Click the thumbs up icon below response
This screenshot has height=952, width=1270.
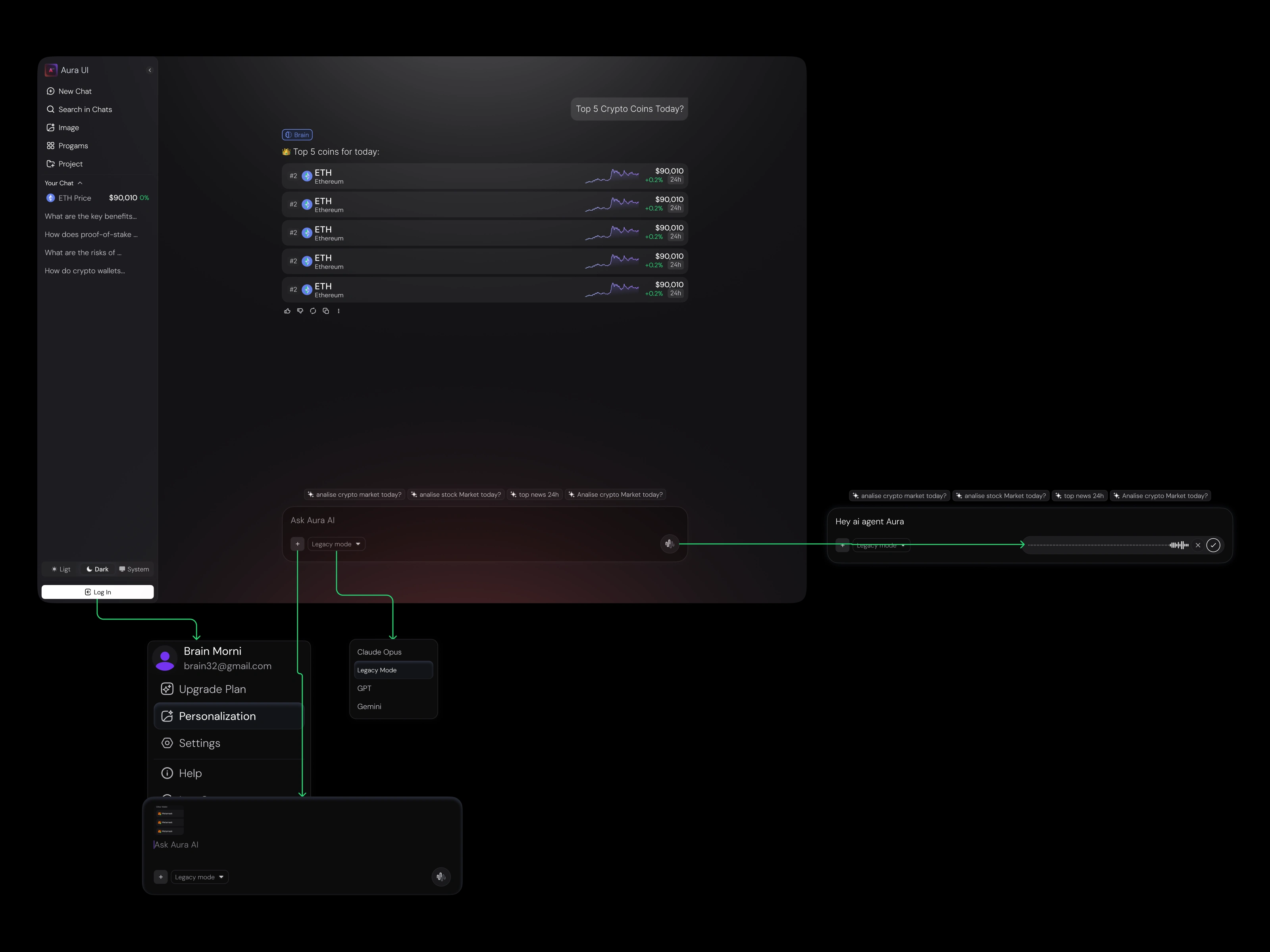(287, 311)
